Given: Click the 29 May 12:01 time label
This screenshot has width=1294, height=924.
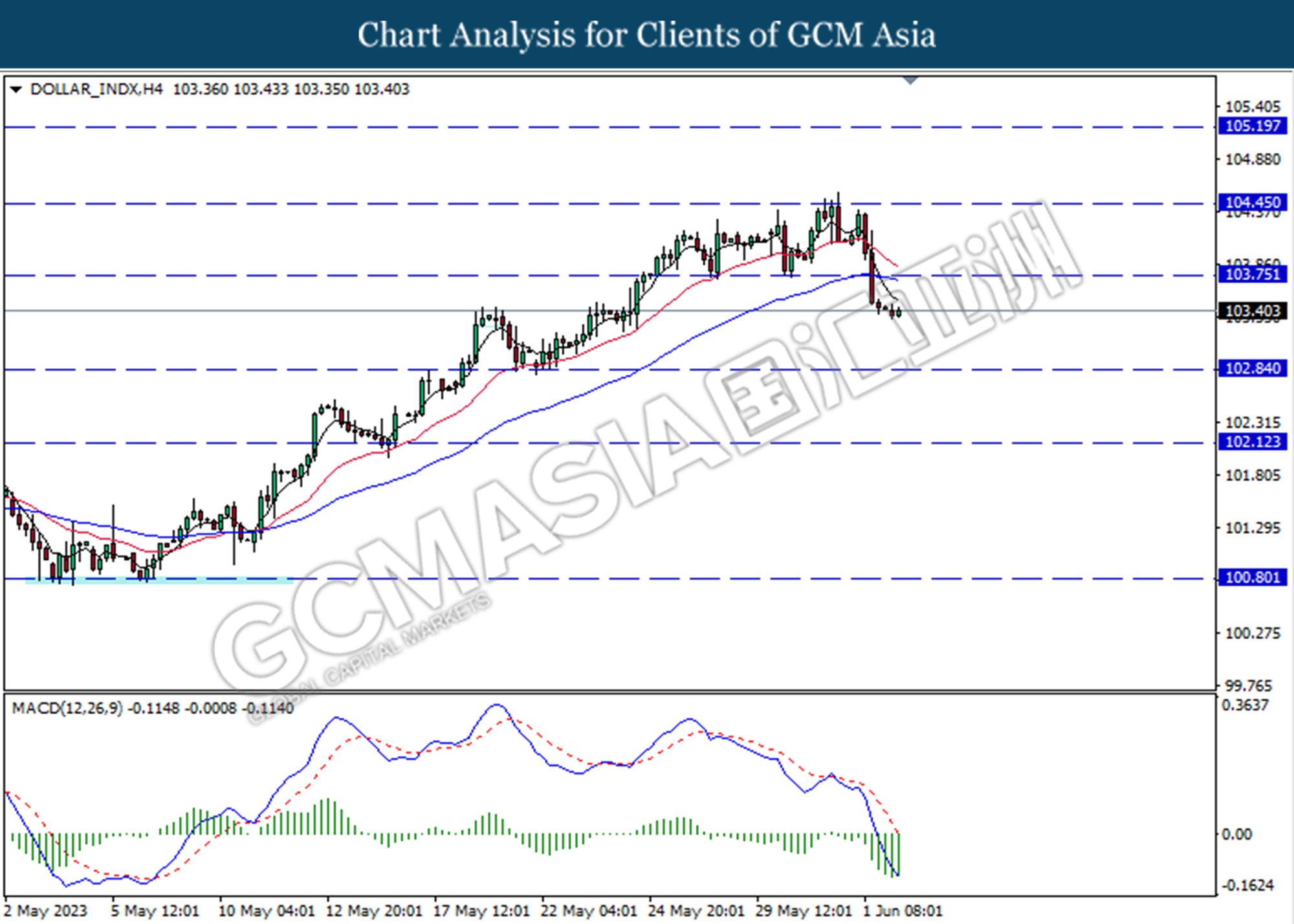Looking at the screenshot, I should [x=804, y=911].
